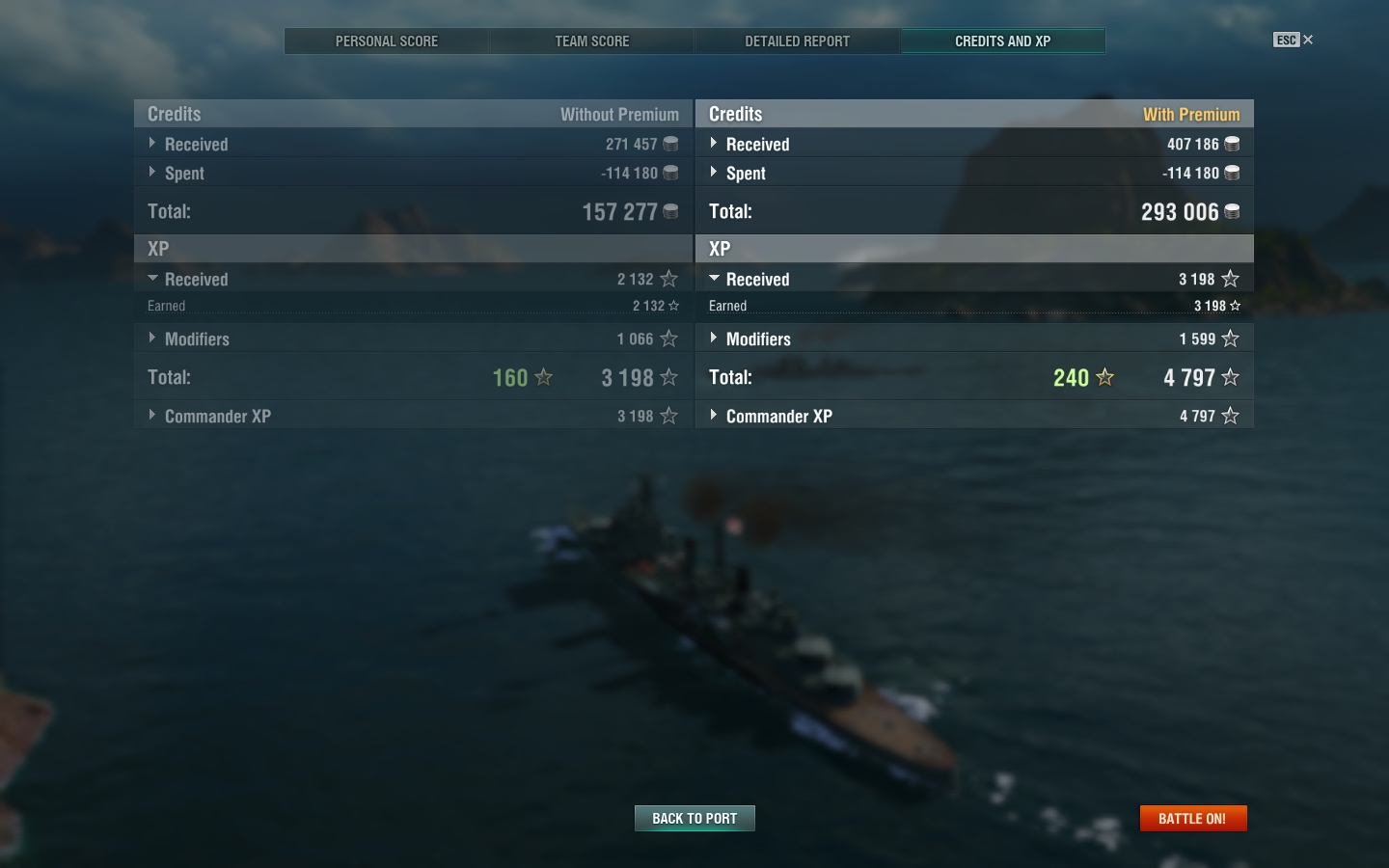Click the credits coin icon beside 157 277
This screenshot has height=868, width=1389.
(x=670, y=211)
